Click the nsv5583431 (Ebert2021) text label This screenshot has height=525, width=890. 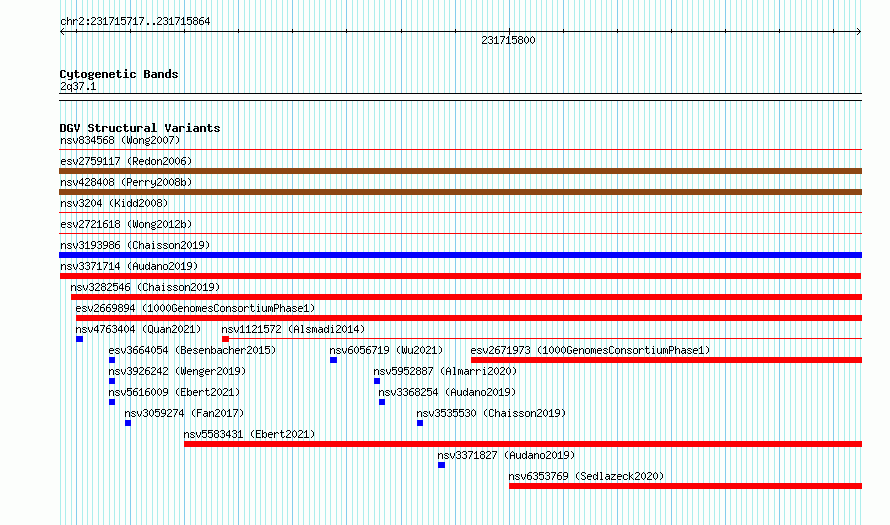click(x=249, y=434)
